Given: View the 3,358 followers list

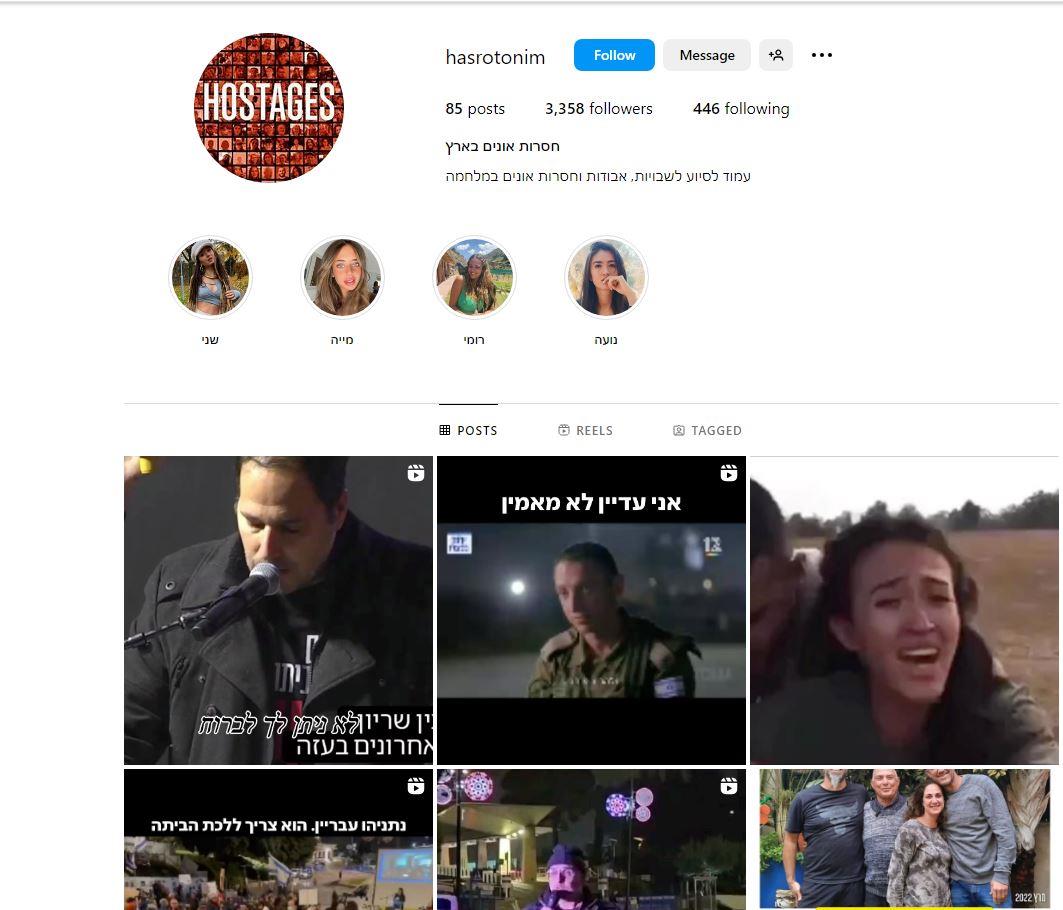Looking at the screenshot, I should pos(598,108).
